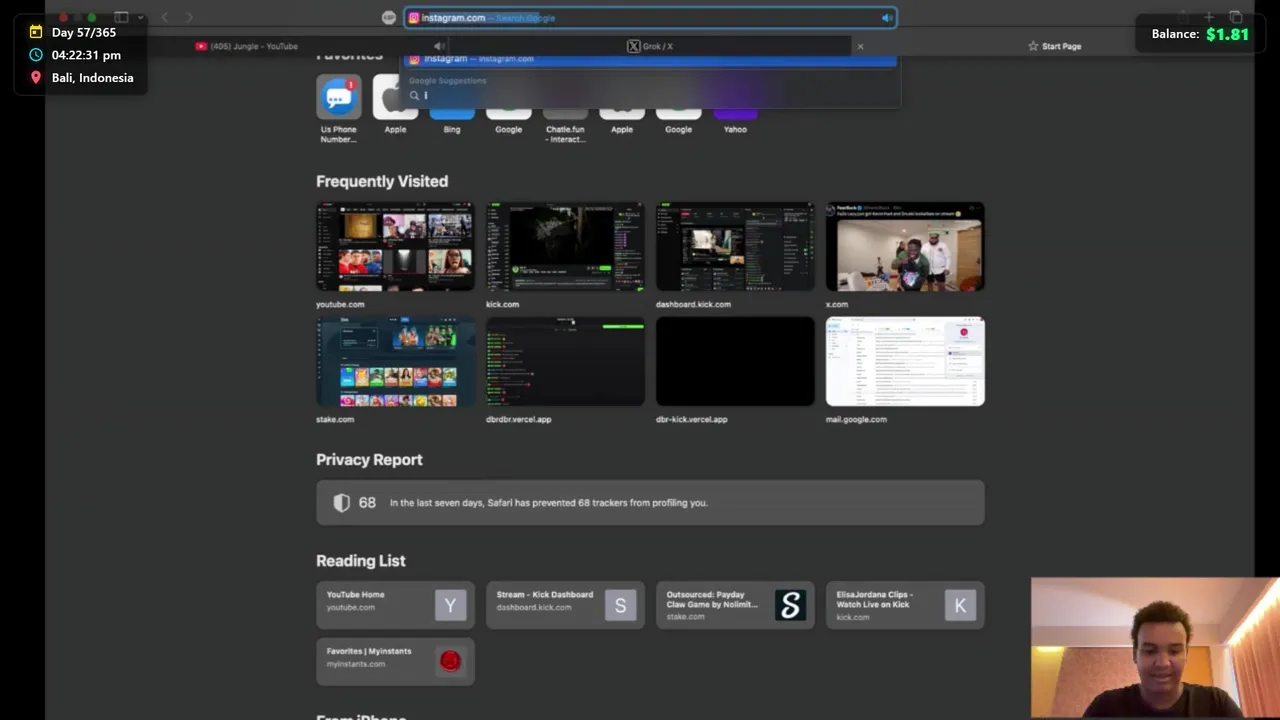Image resolution: width=1280 pixels, height=720 pixels.
Task: Open the dbr-kick.vercel.app thumbnail
Action: 735,362
